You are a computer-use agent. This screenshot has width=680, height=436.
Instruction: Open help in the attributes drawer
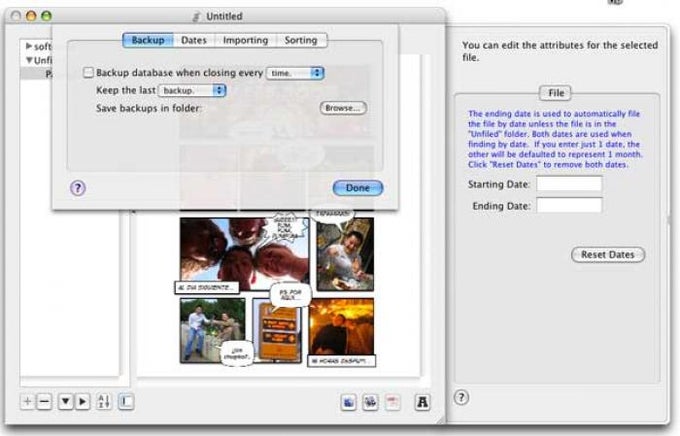(461, 397)
